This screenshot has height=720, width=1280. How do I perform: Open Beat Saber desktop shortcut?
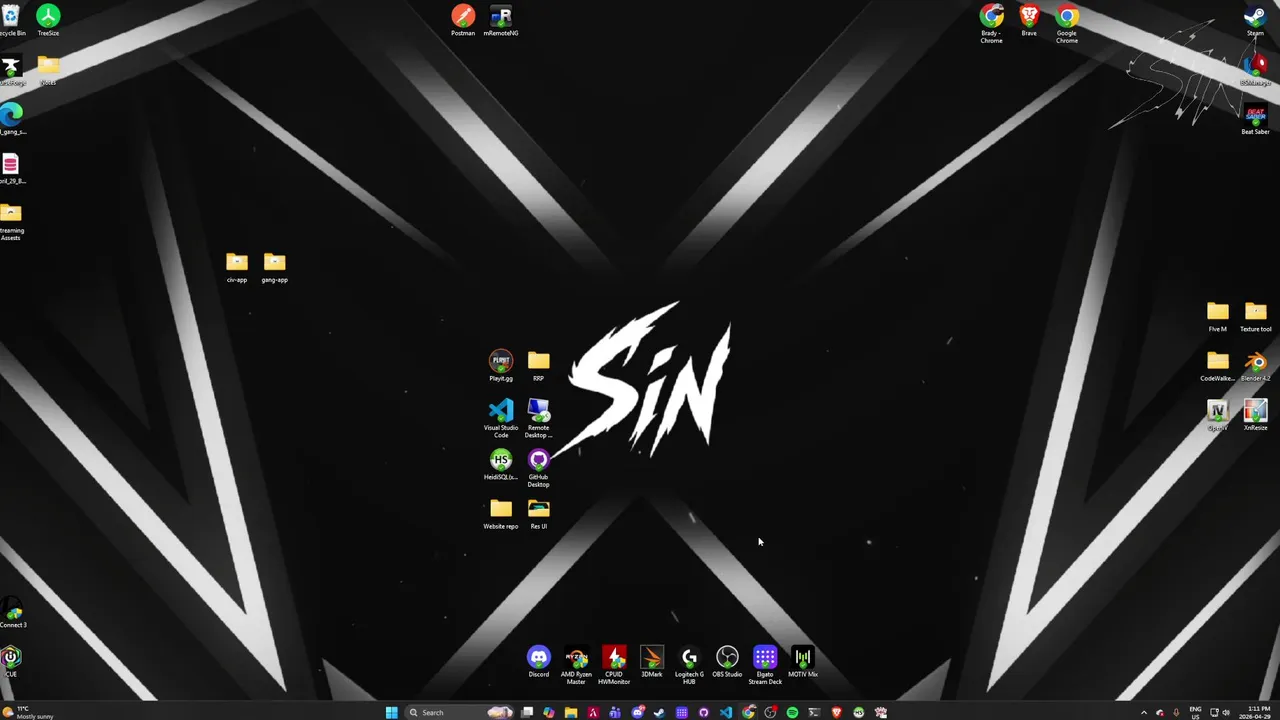(1255, 119)
